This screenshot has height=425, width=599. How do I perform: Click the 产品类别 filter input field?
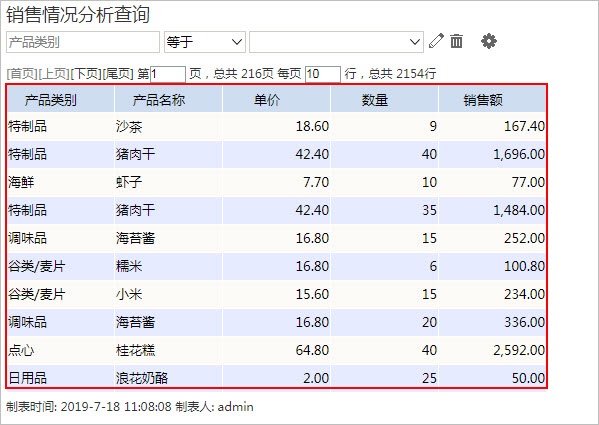(83, 42)
